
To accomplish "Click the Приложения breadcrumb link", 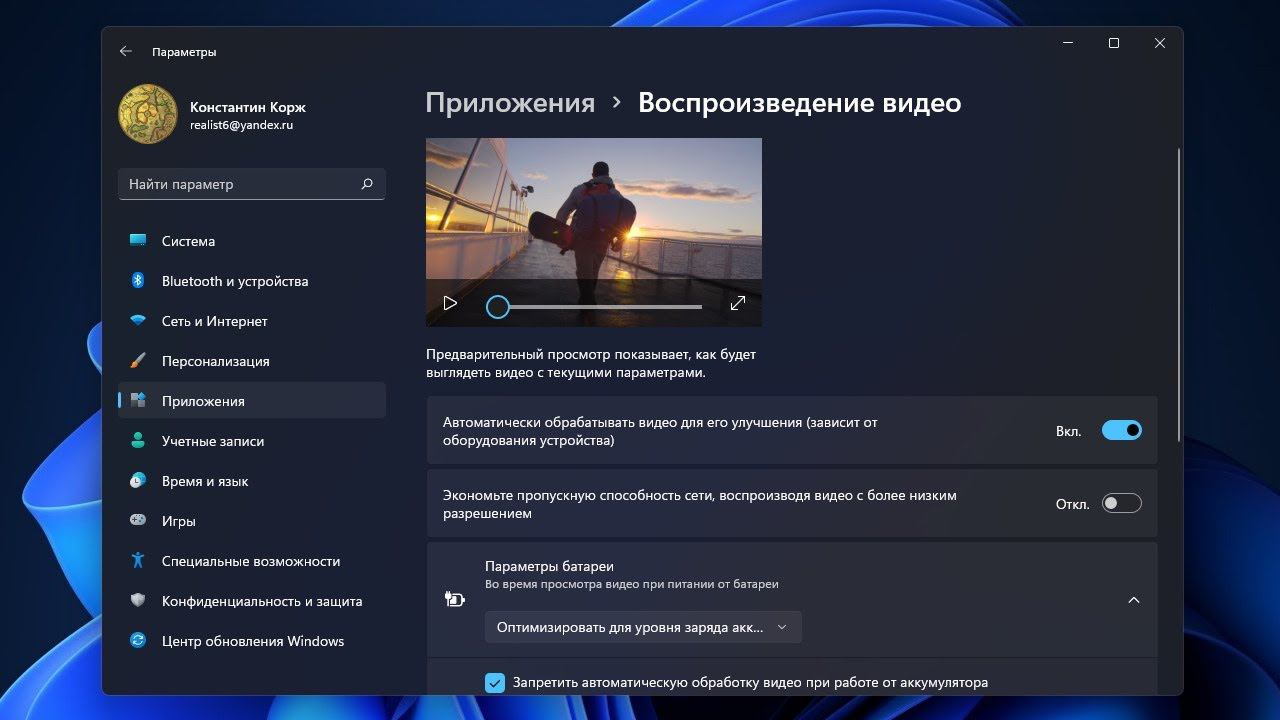I will (x=510, y=103).
